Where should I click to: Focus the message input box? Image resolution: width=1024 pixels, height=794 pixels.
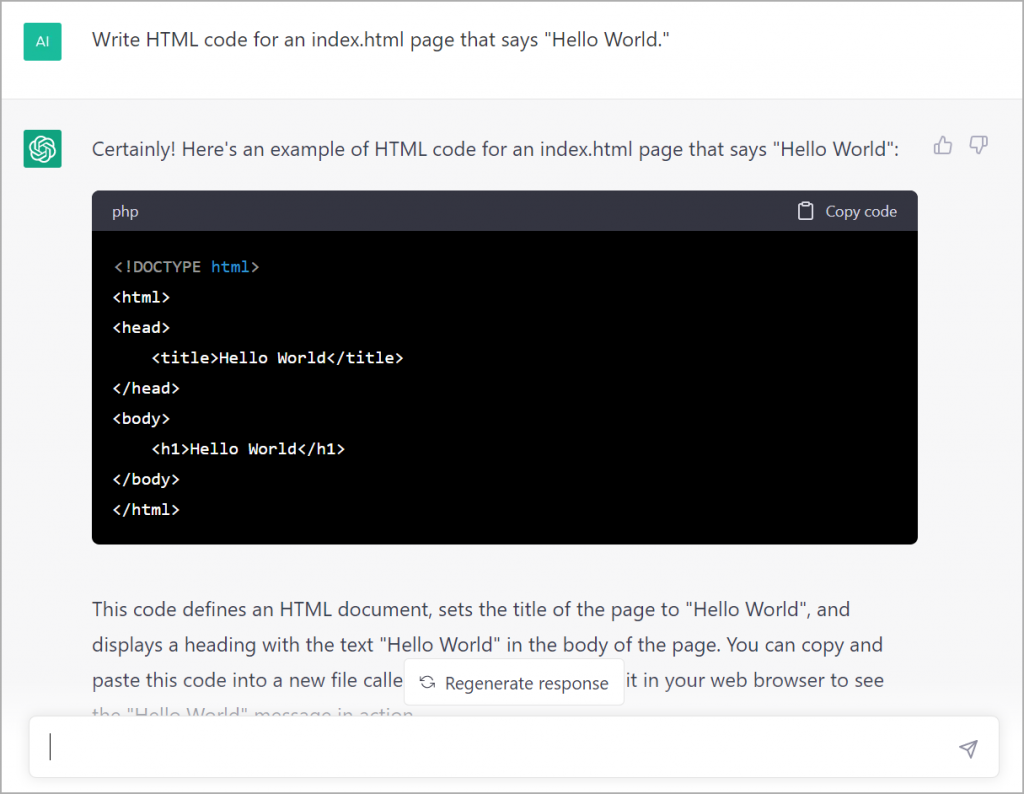tap(500, 748)
